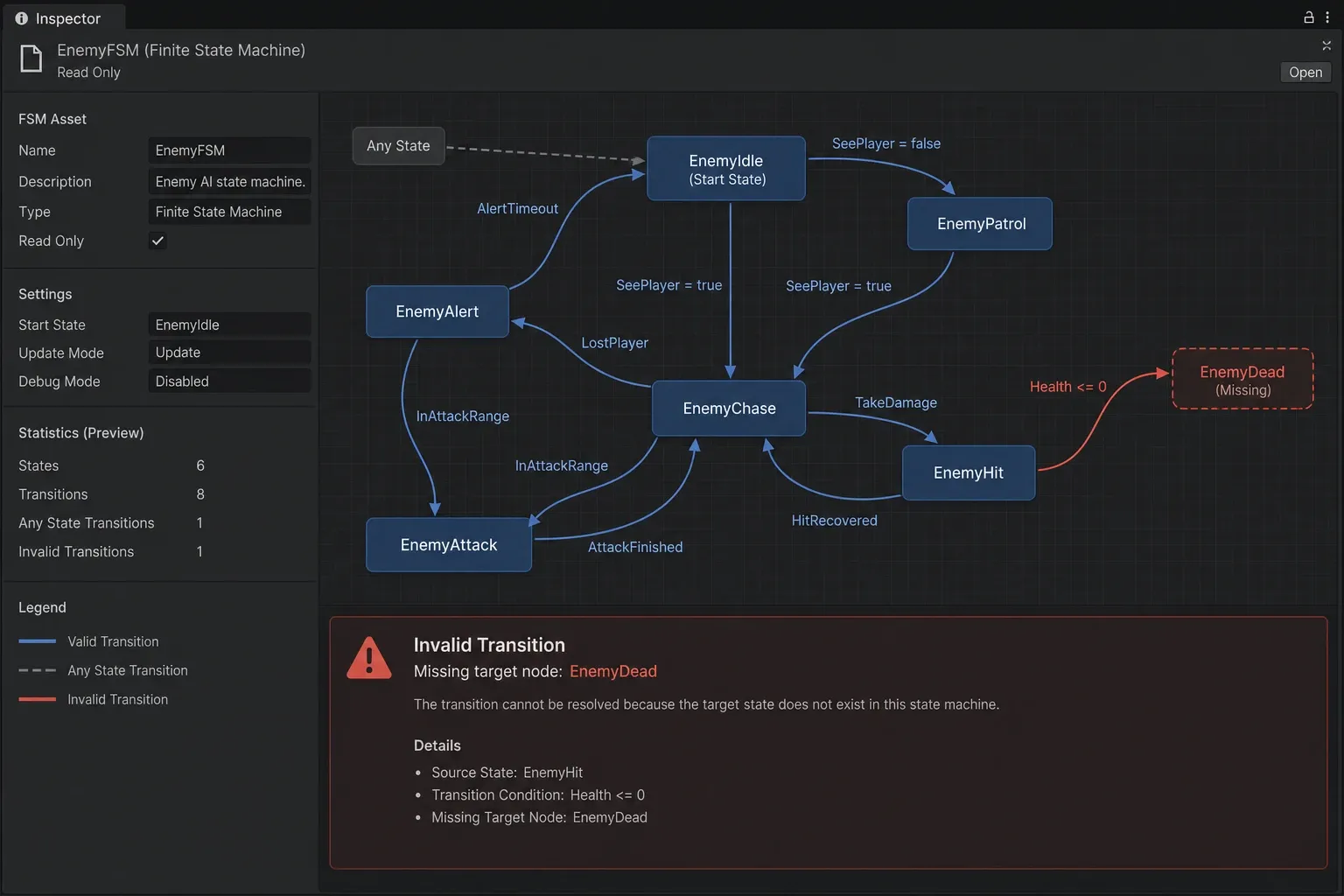Select the missing EnemyDead node

pyautogui.click(x=1242, y=379)
